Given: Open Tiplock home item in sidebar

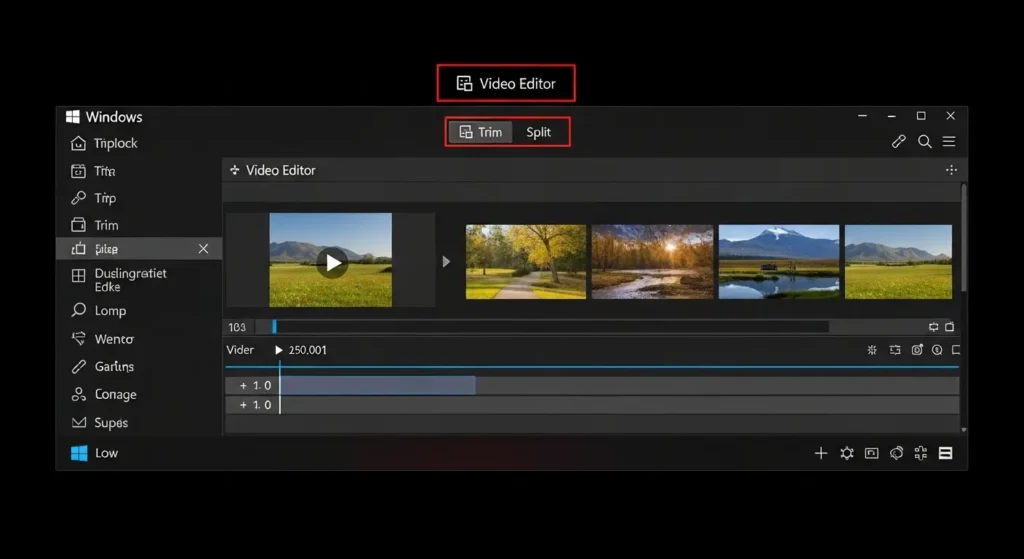Looking at the screenshot, I should (104, 143).
